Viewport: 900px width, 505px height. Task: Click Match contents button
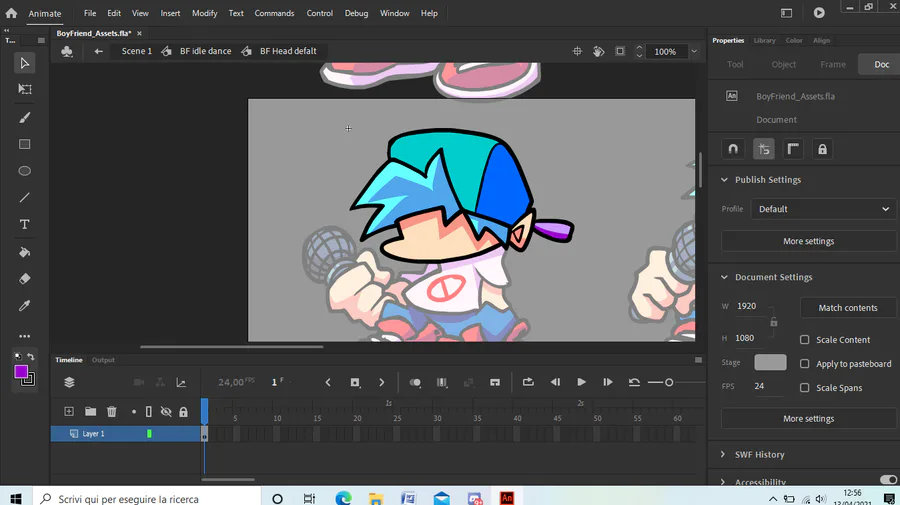point(848,308)
